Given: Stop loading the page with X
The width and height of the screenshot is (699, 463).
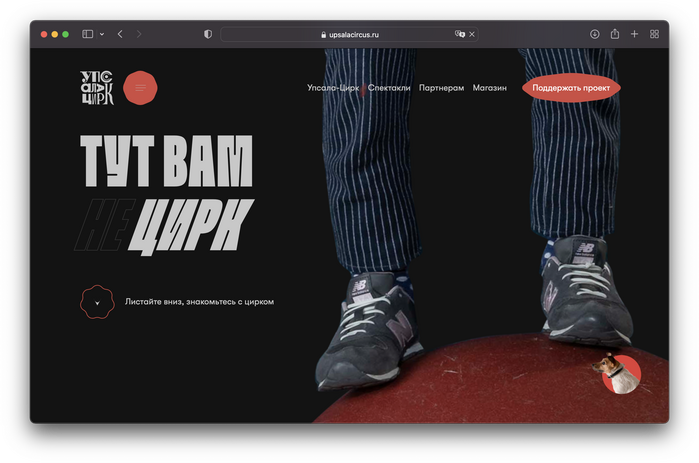Looking at the screenshot, I should tap(472, 34).
